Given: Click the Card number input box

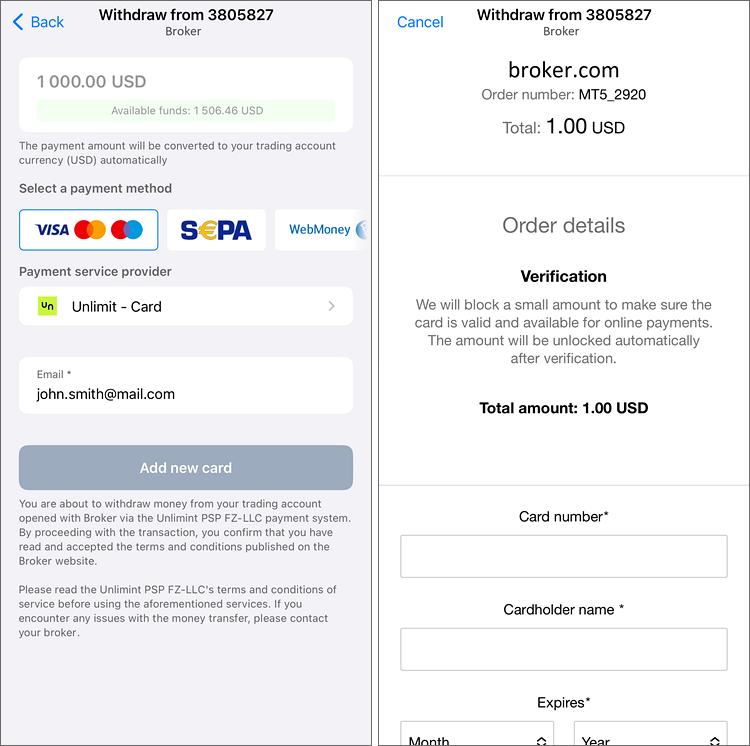Looking at the screenshot, I should (564, 556).
